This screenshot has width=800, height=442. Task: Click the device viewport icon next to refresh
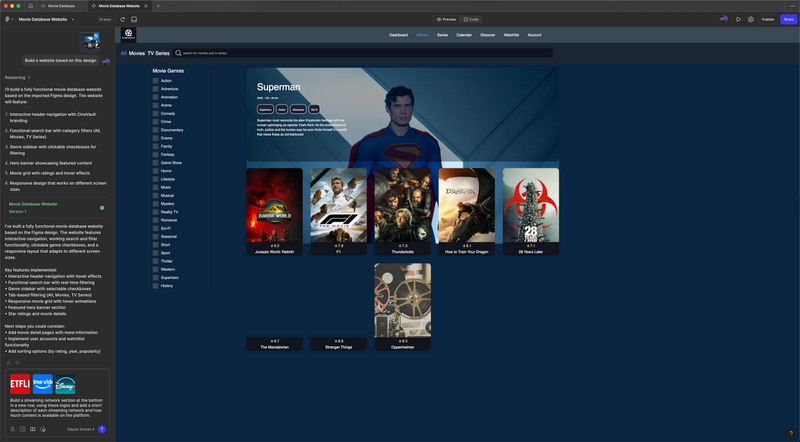point(134,19)
